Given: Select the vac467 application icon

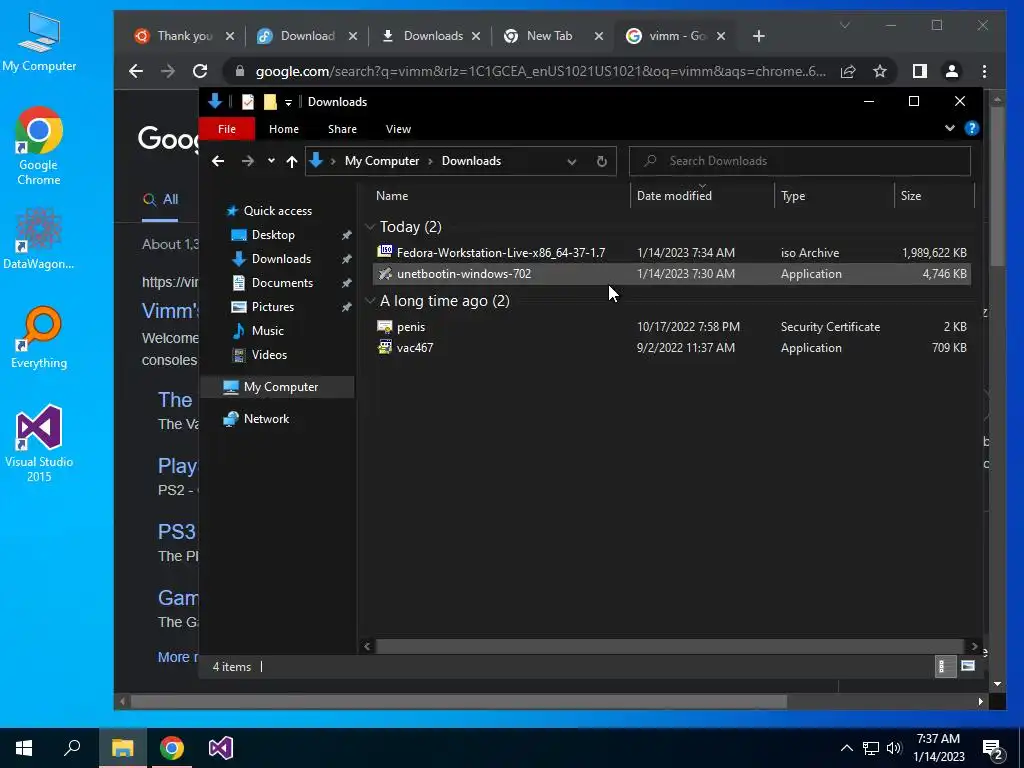Looking at the screenshot, I should click(x=385, y=347).
